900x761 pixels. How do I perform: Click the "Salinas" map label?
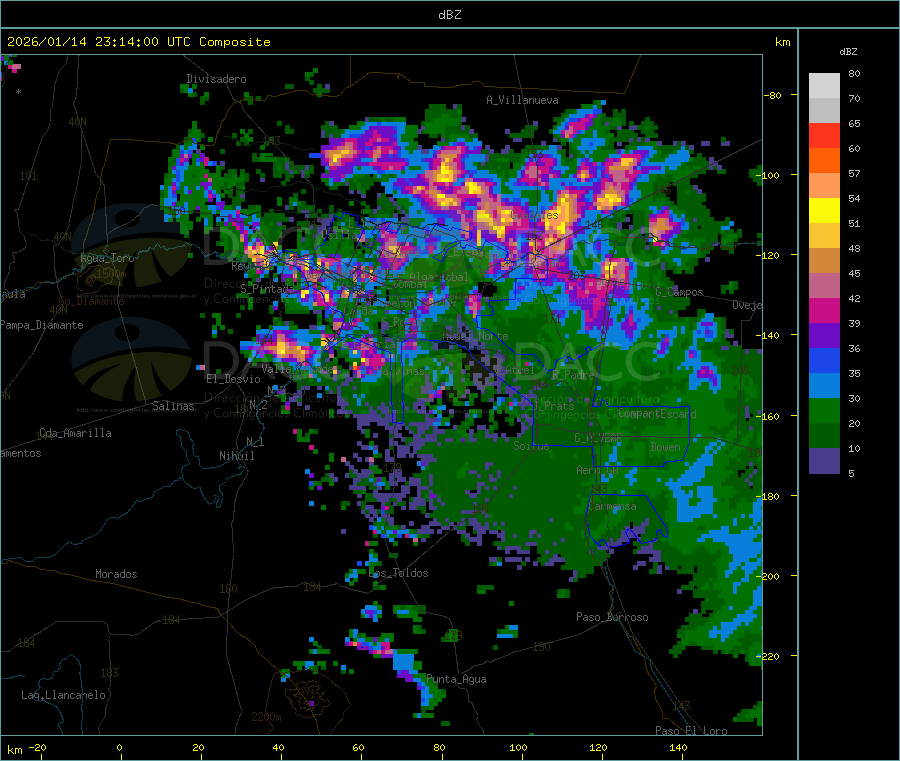click(x=173, y=406)
